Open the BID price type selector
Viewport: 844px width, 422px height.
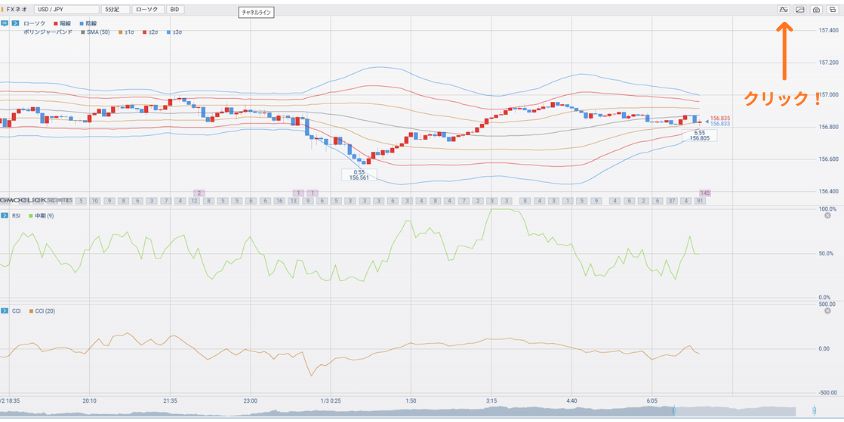pos(175,9)
